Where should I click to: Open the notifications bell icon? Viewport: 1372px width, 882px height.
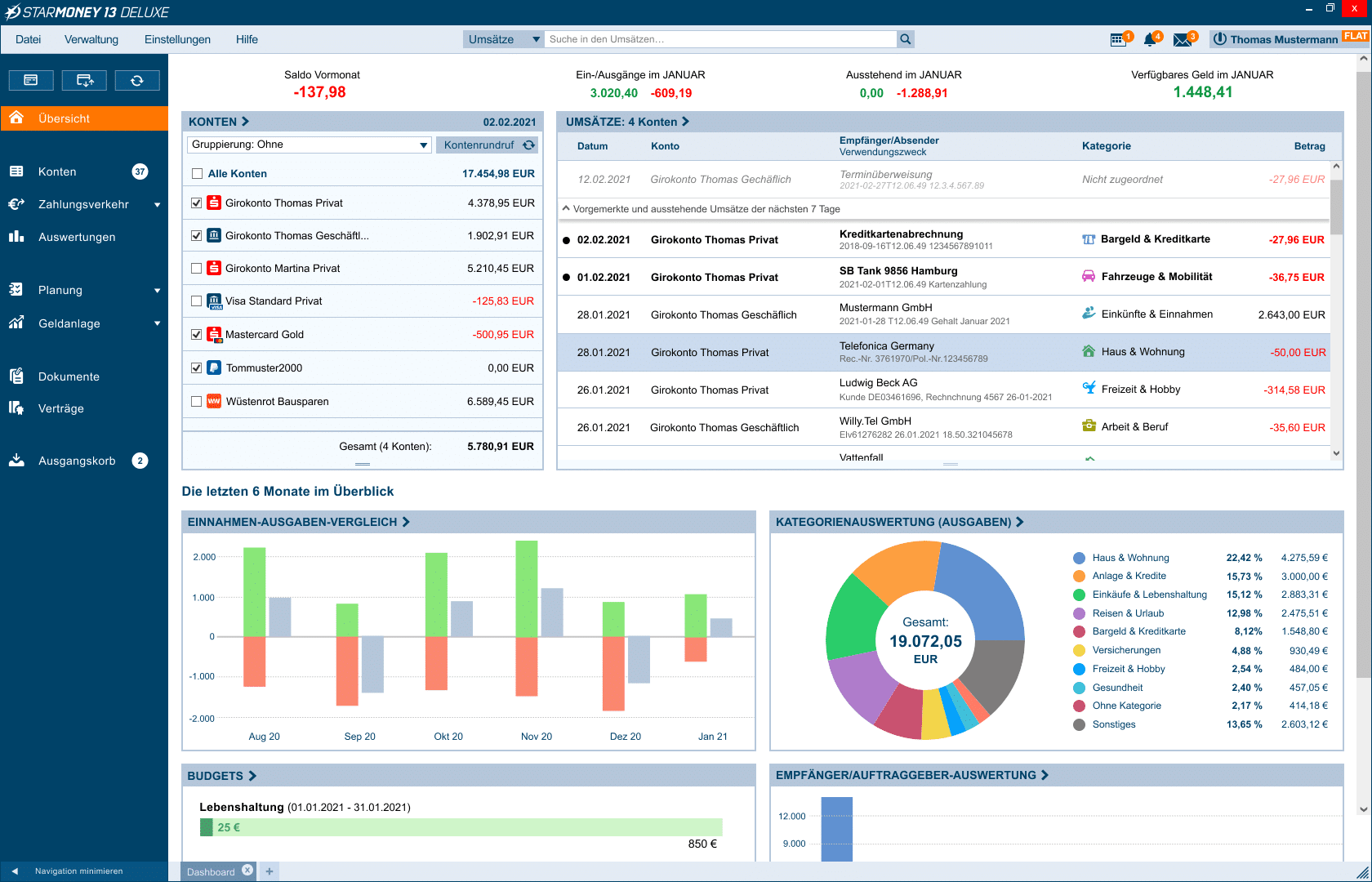[1151, 39]
